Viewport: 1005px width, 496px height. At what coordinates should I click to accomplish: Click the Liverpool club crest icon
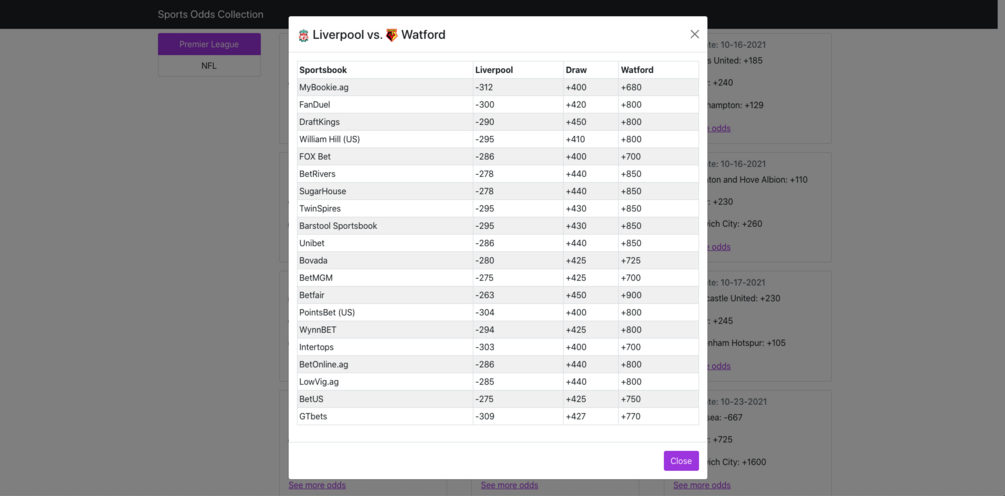[x=304, y=35]
